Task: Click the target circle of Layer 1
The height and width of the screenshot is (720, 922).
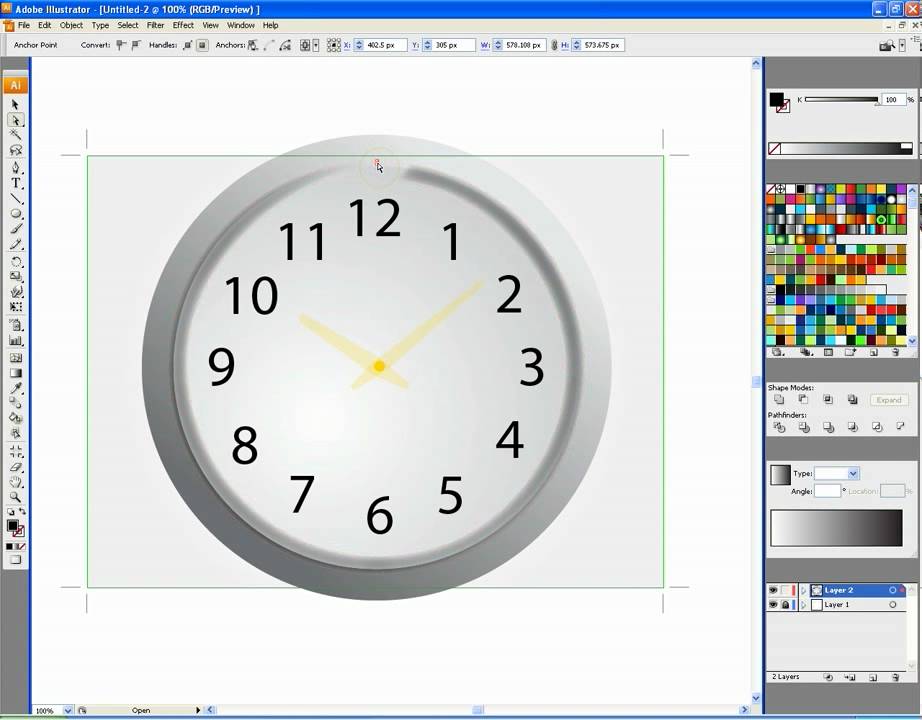Action: tap(893, 605)
